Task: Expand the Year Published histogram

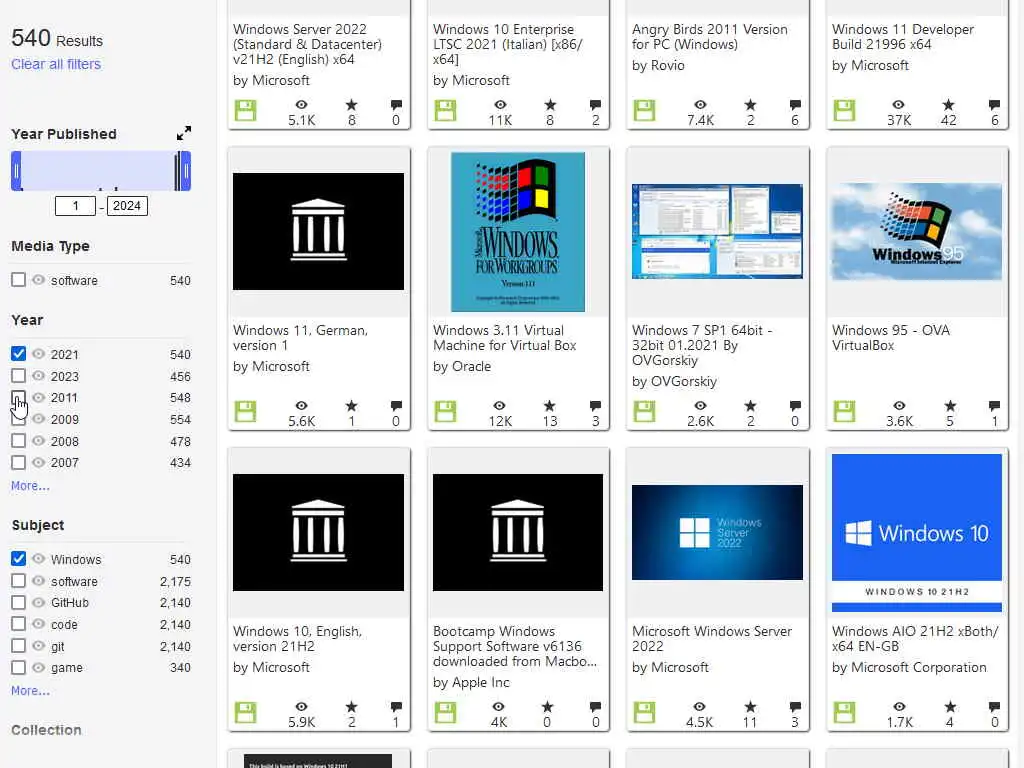Action: (x=184, y=133)
